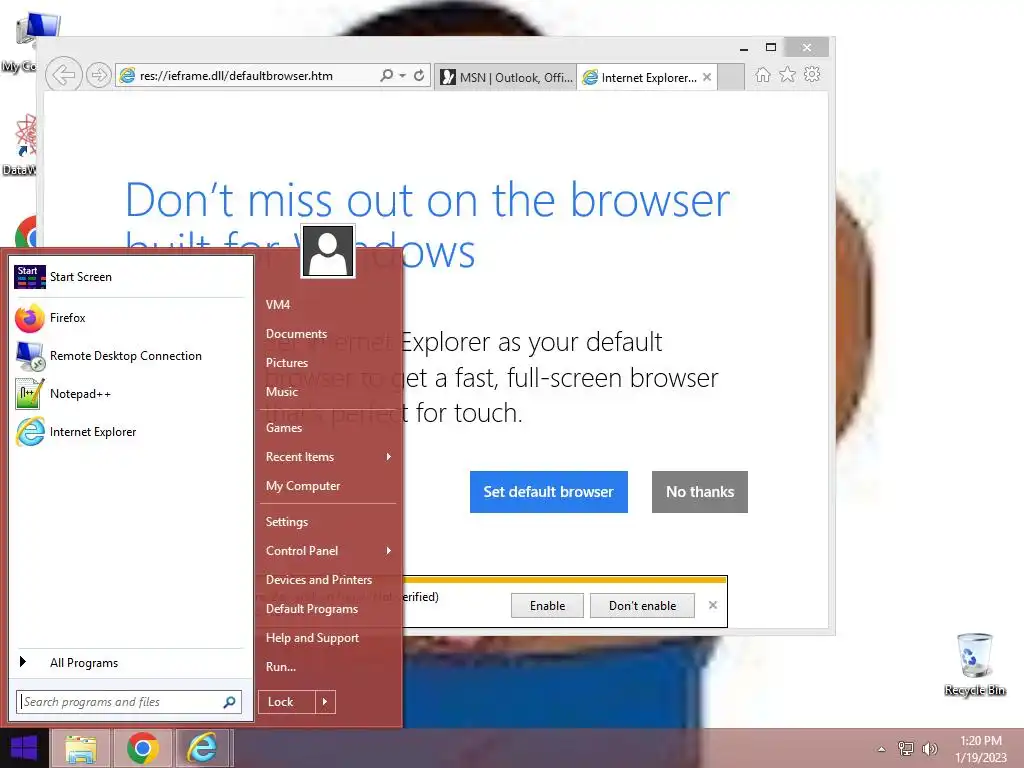Screen dimensions: 1024x768
Task: Open File Explorer from the taskbar
Action: [80, 748]
